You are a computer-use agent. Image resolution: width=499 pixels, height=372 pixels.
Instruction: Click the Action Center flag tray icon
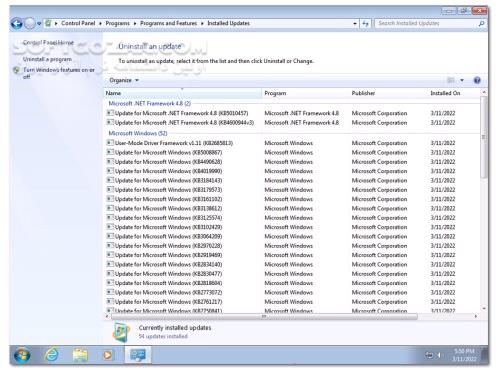[x=429, y=355]
